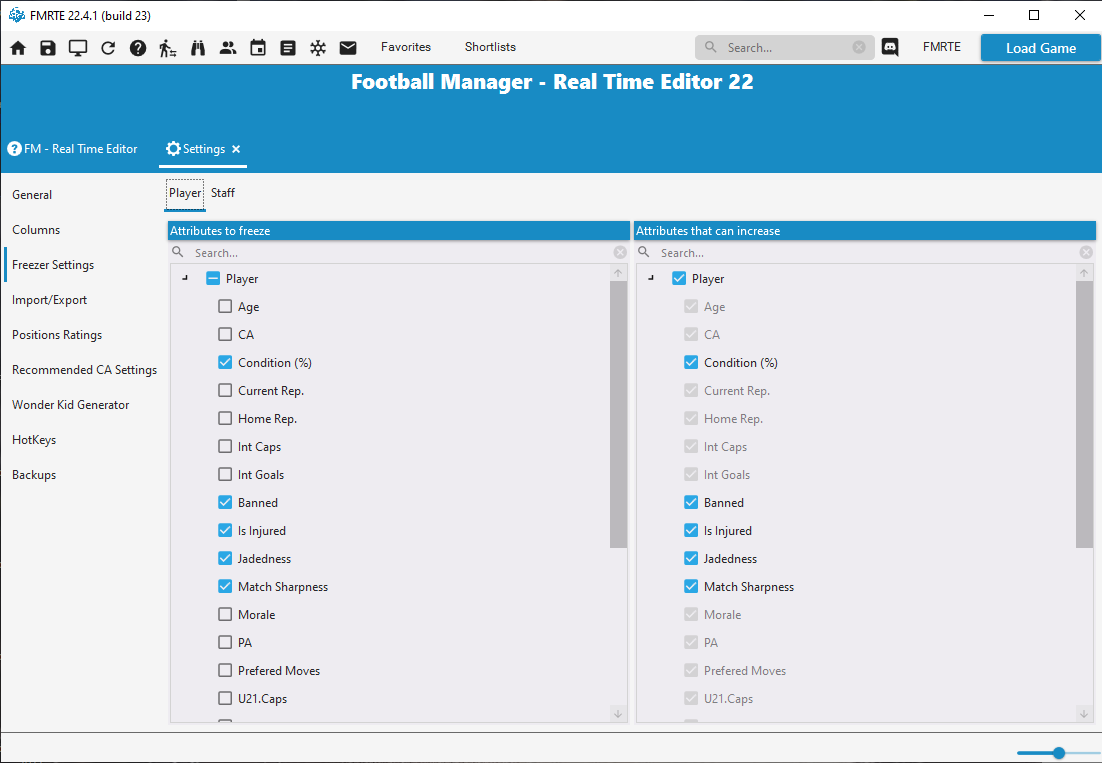Uncheck Condition (%) in Attributes to freeze
The height and width of the screenshot is (766, 1102).
click(x=225, y=363)
